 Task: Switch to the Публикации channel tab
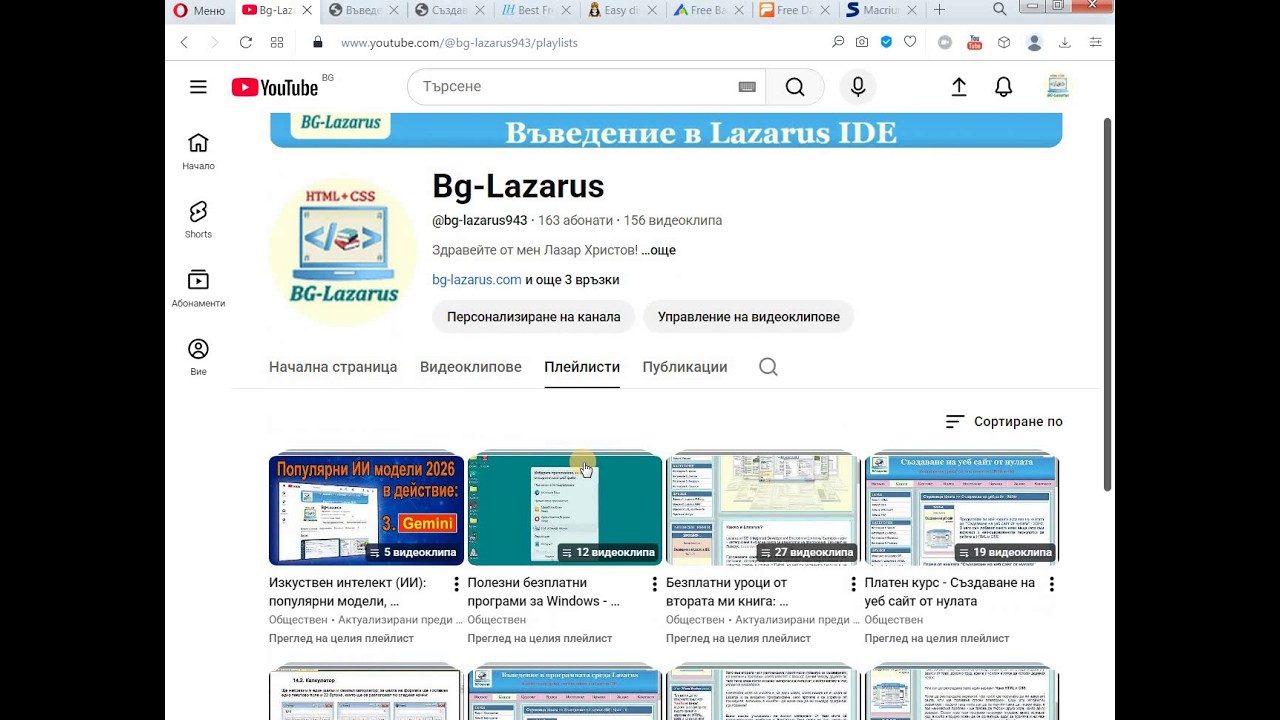pyautogui.click(x=685, y=367)
